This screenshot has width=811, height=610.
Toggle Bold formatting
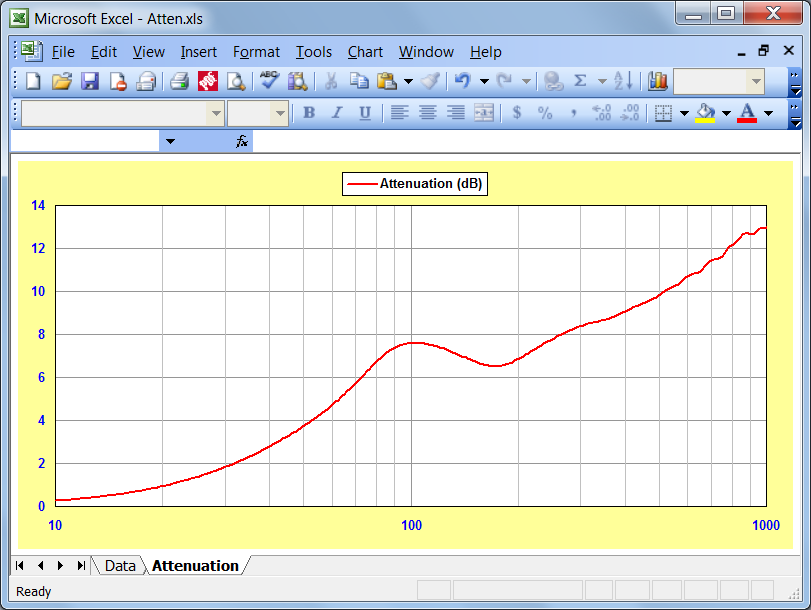click(309, 113)
